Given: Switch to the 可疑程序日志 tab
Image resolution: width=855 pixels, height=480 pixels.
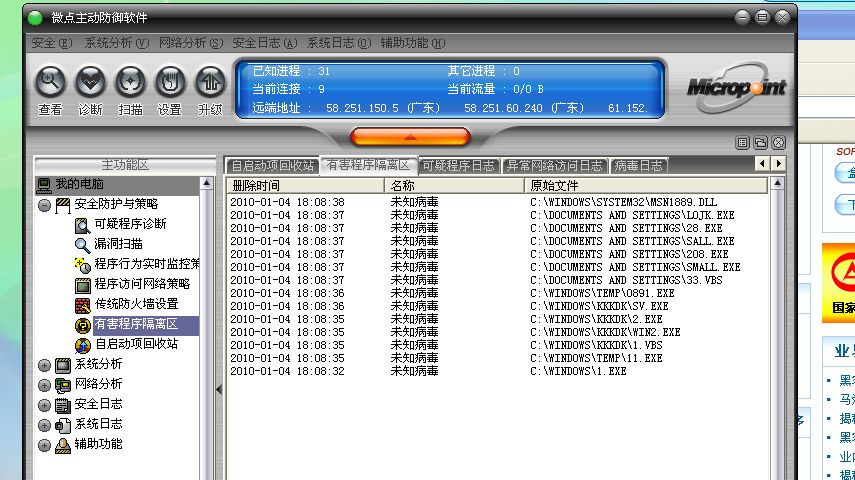Looking at the screenshot, I should (458, 165).
